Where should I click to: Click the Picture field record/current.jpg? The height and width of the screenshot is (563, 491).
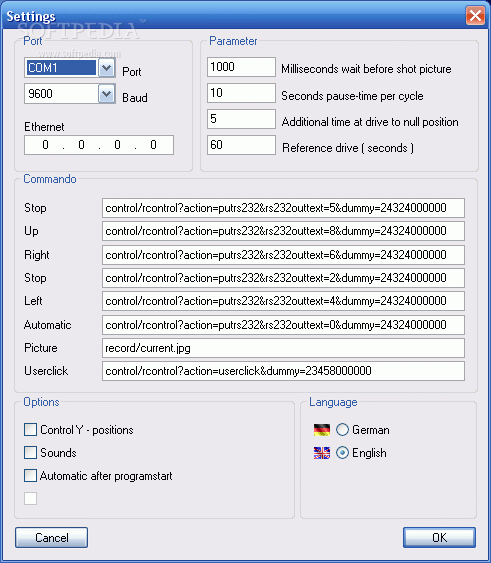283,348
